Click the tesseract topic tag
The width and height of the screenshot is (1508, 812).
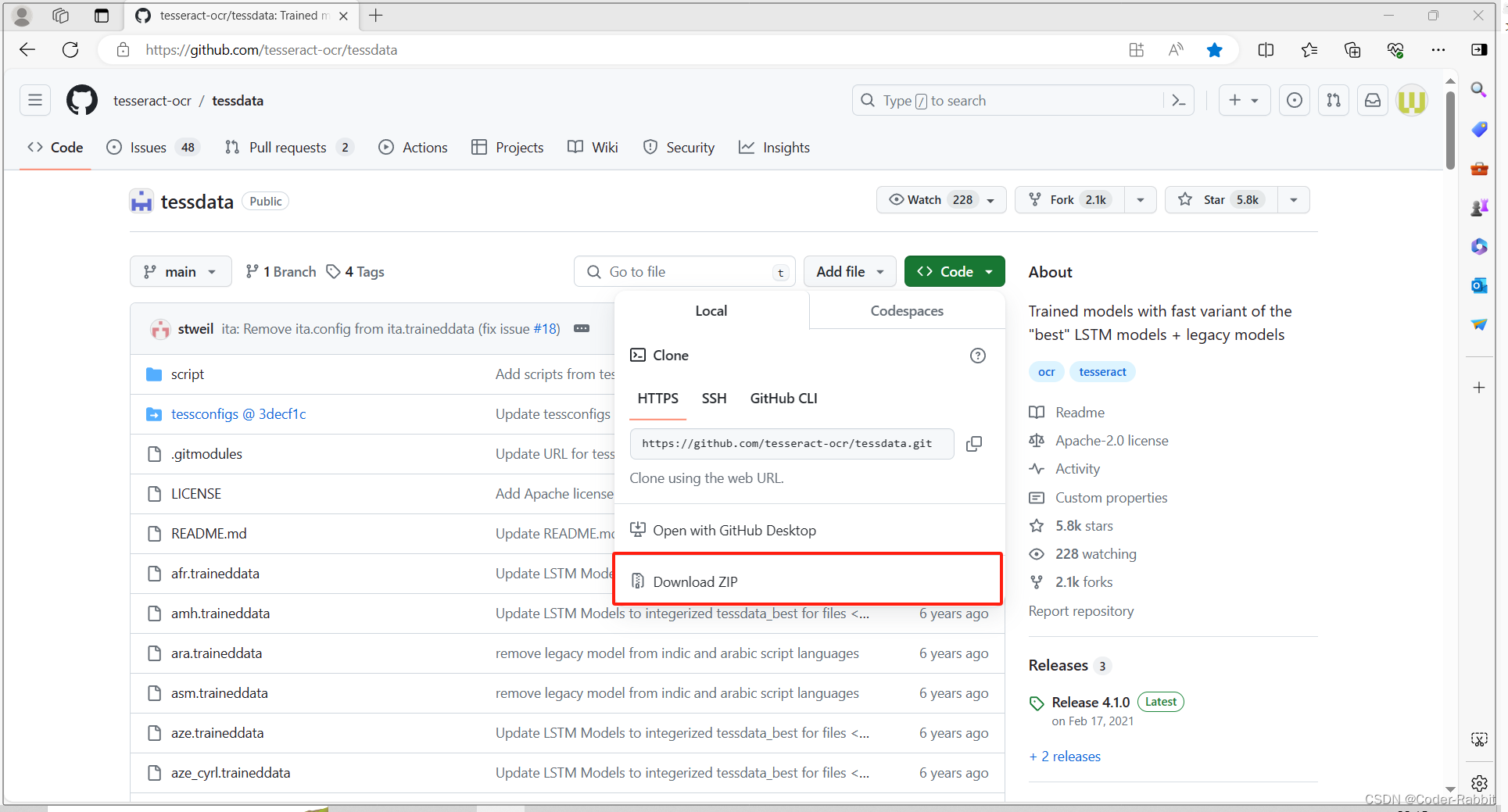[1102, 372]
